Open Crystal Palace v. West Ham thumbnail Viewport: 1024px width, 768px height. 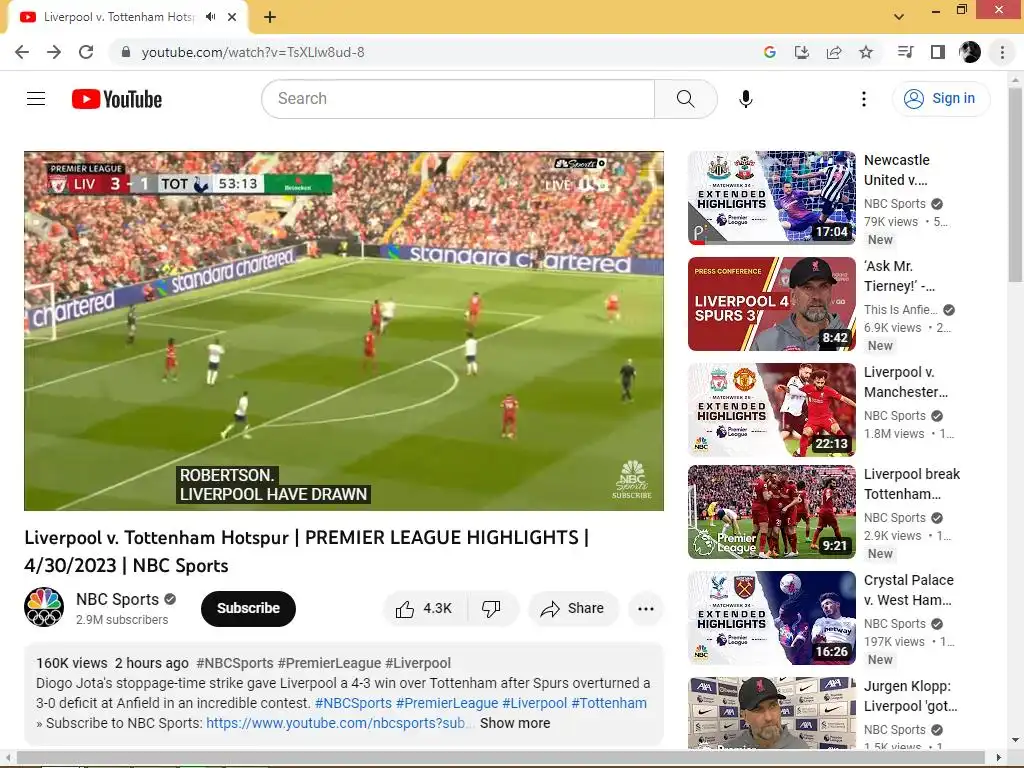(771, 618)
